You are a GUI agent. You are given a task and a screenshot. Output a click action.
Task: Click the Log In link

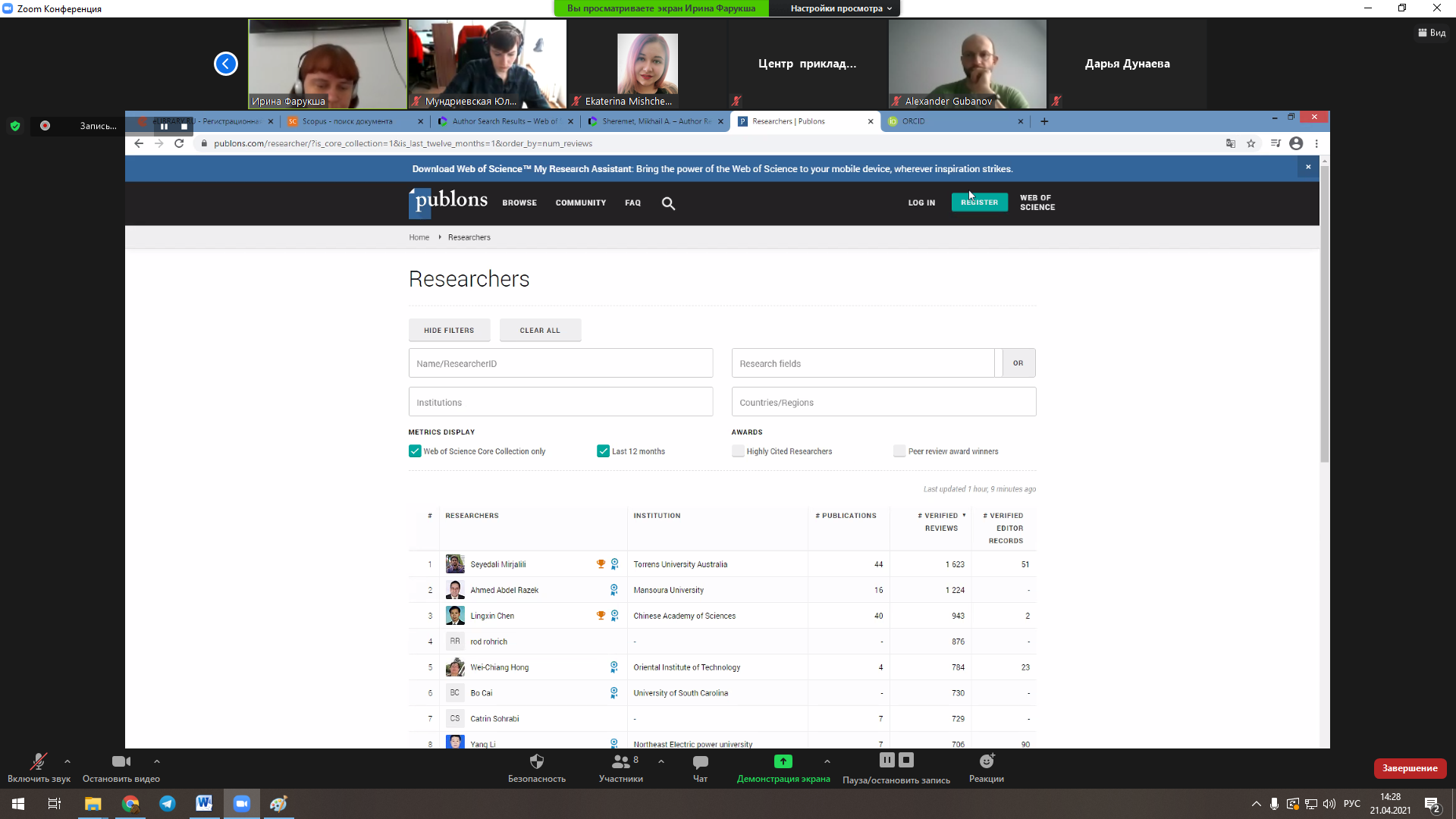click(x=921, y=203)
